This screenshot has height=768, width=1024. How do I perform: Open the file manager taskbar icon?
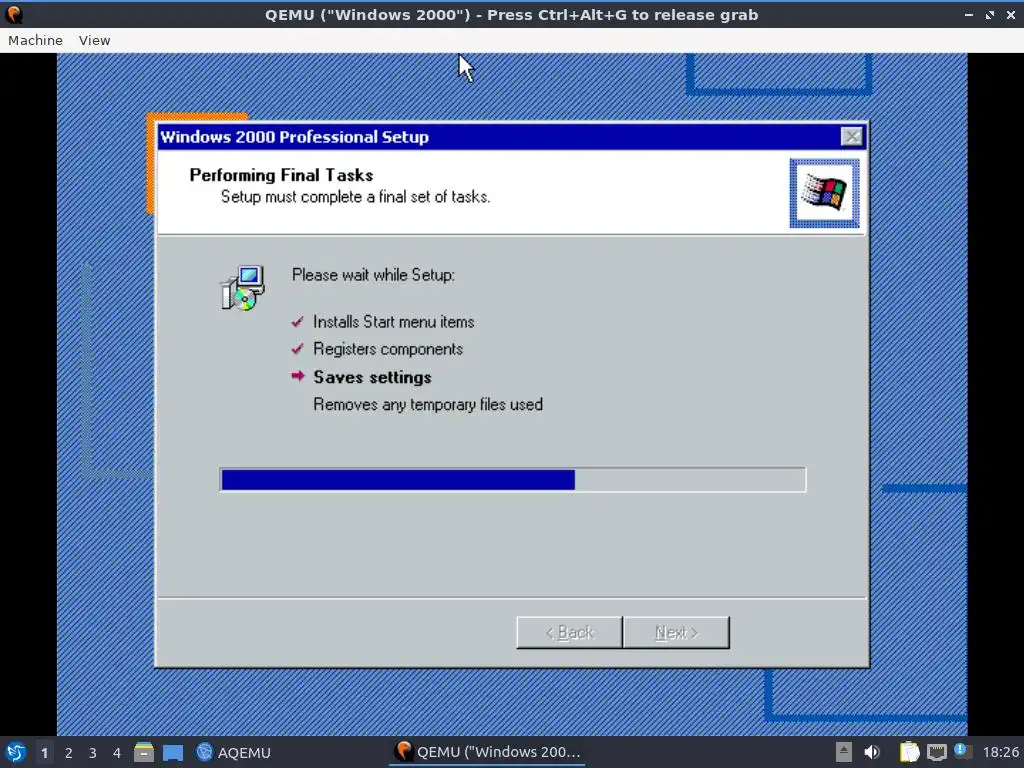pos(144,752)
